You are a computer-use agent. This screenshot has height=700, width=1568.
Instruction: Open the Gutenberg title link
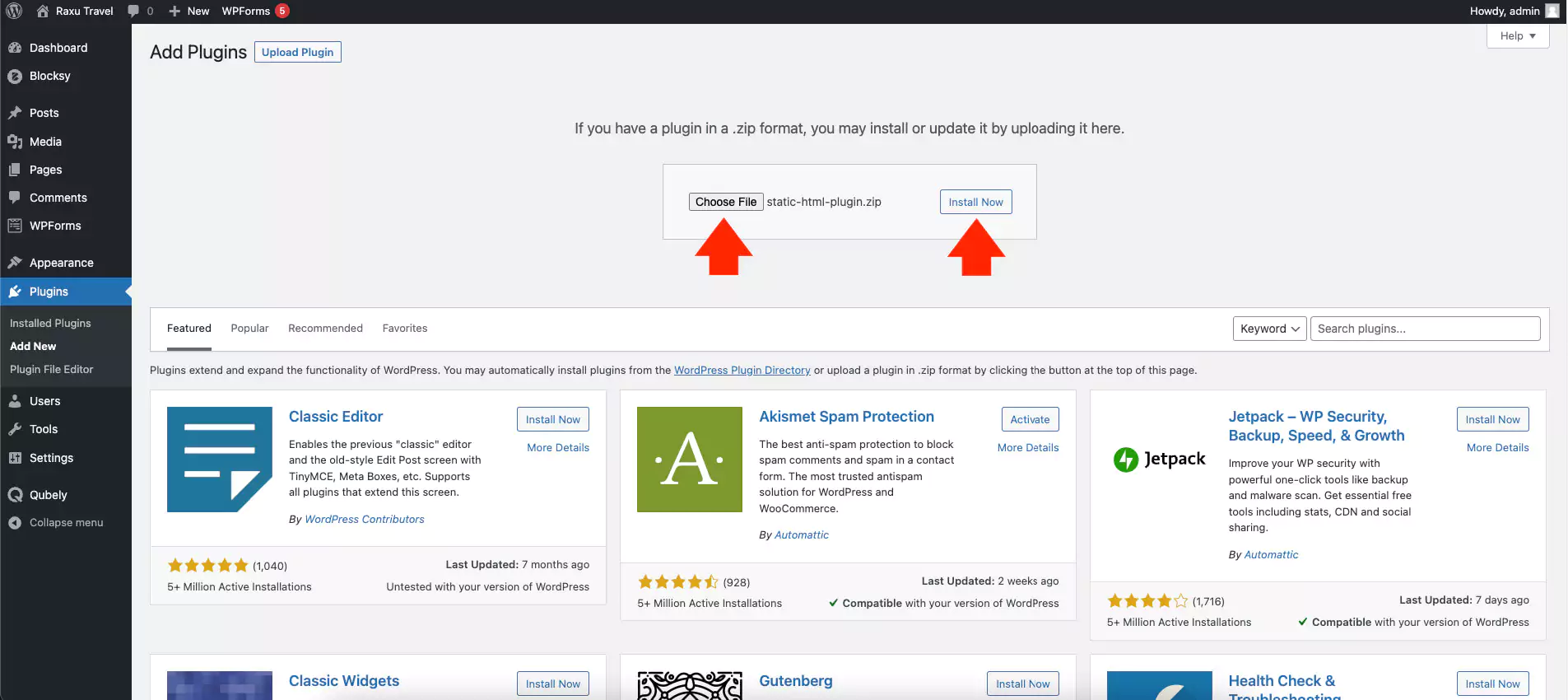click(x=796, y=681)
